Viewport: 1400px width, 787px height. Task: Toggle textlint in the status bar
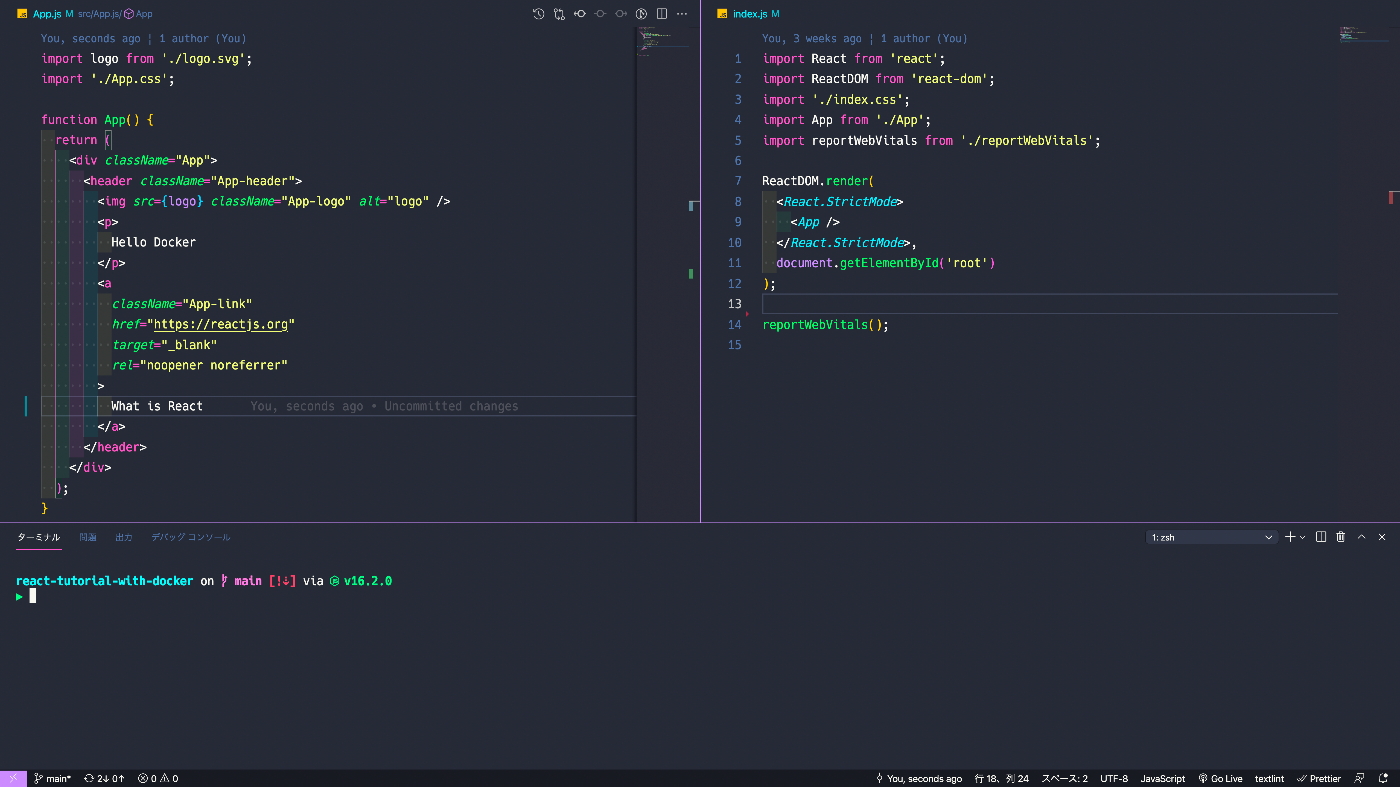tap(1269, 778)
